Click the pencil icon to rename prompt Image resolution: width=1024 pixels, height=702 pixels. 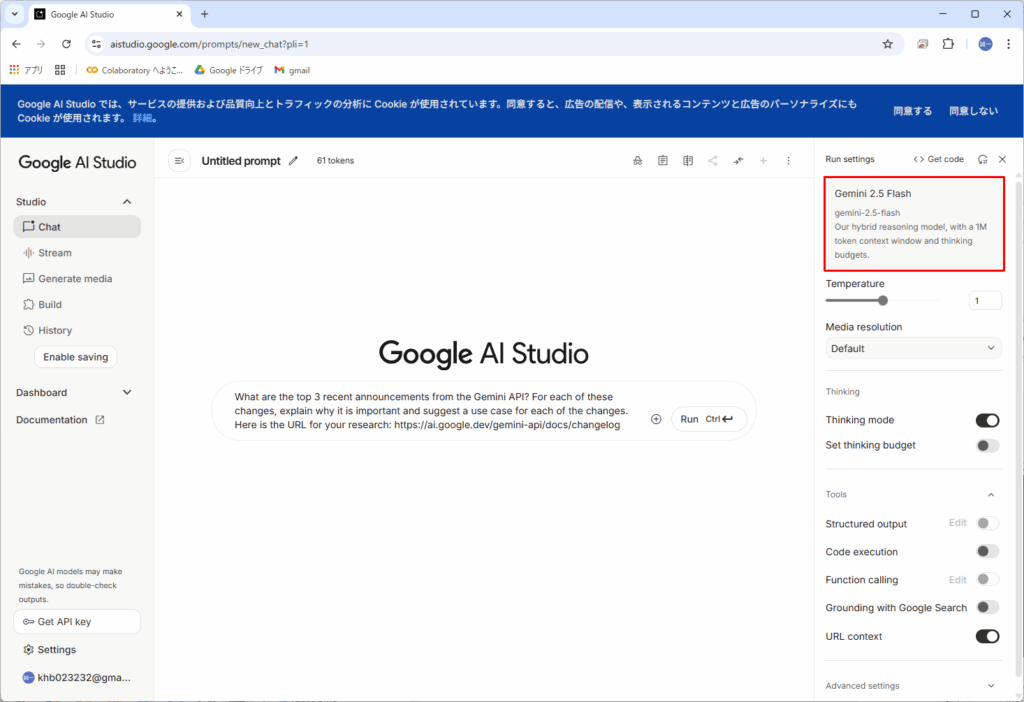pyautogui.click(x=293, y=161)
